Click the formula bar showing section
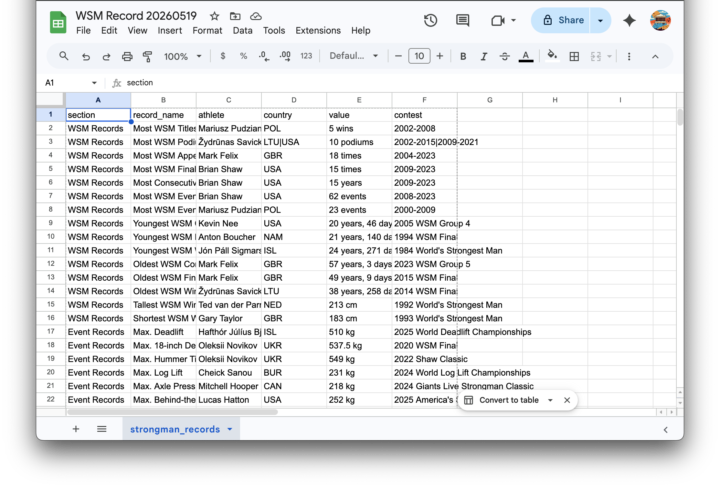 click(397, 83)
